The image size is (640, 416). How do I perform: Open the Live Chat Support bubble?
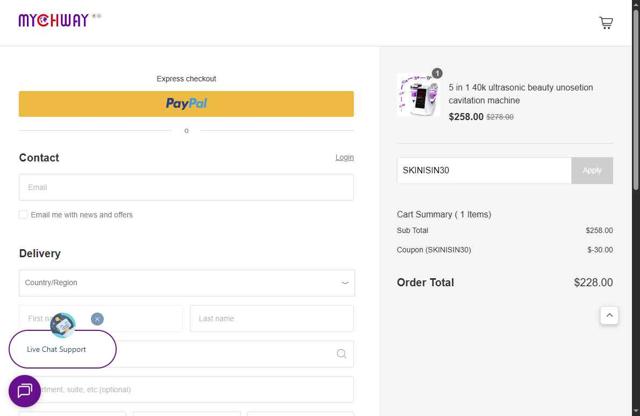point(62,349)
